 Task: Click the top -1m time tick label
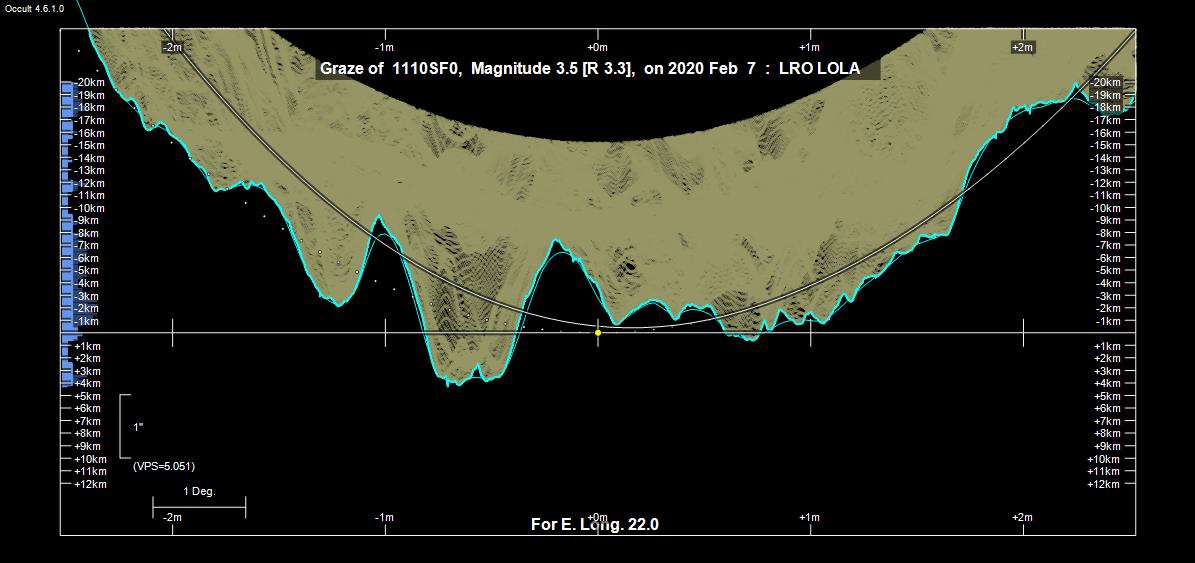(x=384, y=47)
